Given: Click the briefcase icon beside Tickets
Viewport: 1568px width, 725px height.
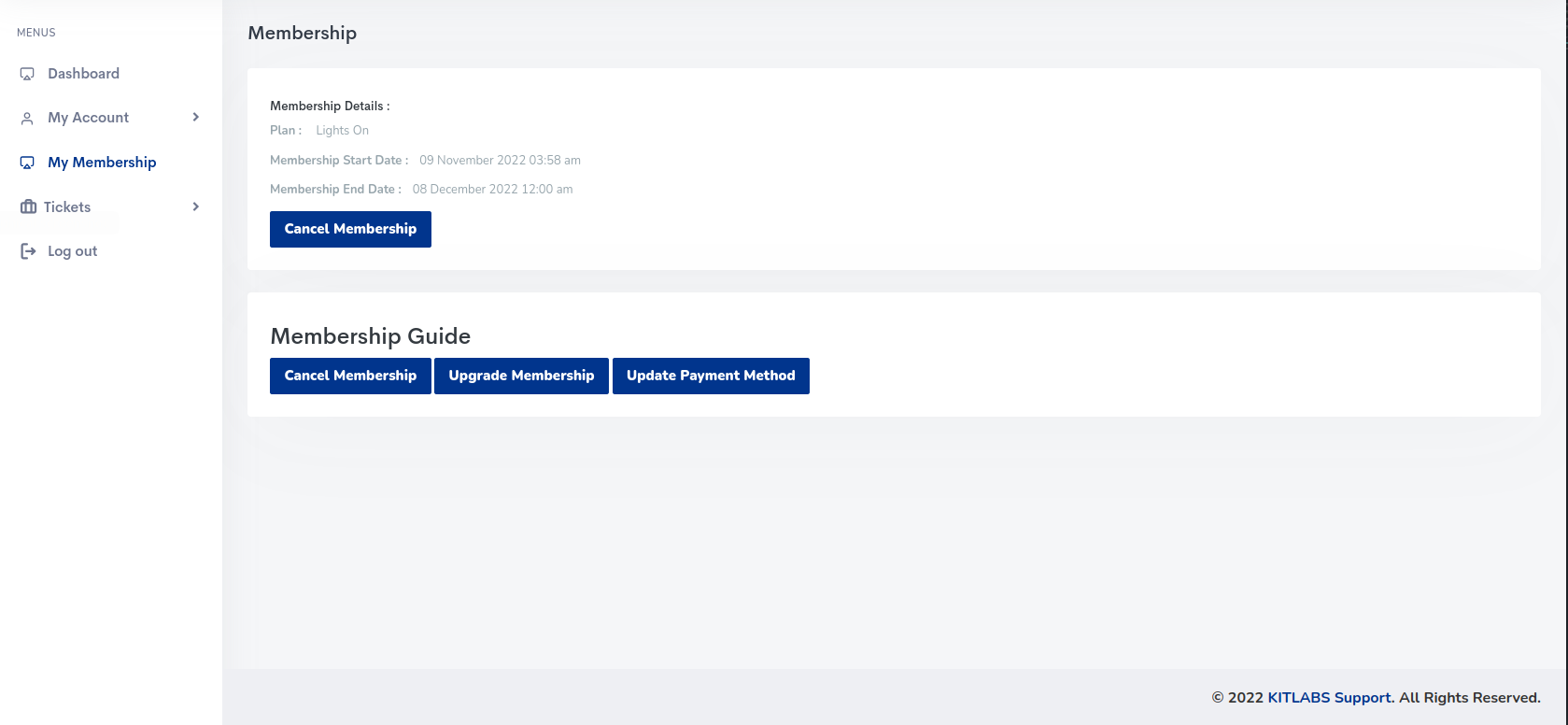Looking at the screenshot, I should point(28,206).
